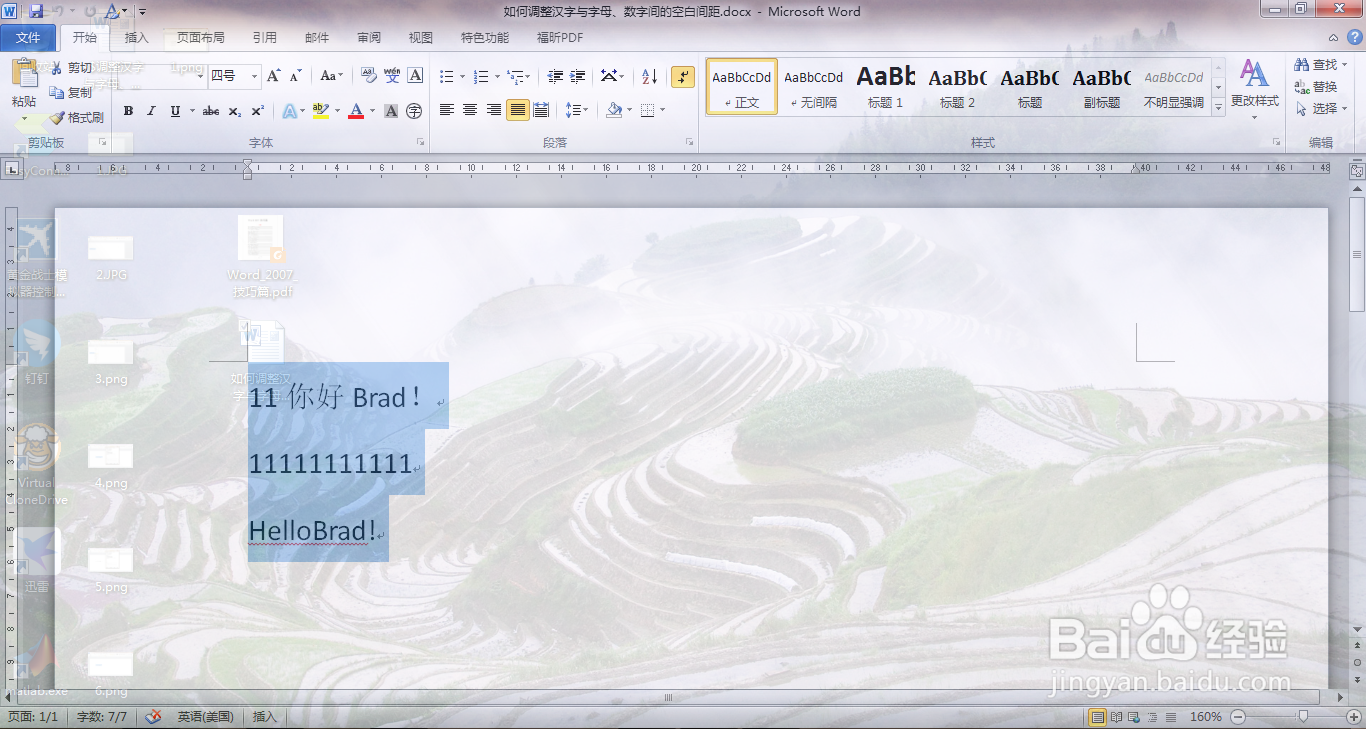Click the 字数: 7/7 word count
Viewport: 1366px width, 729px height.
pos(102,717)
